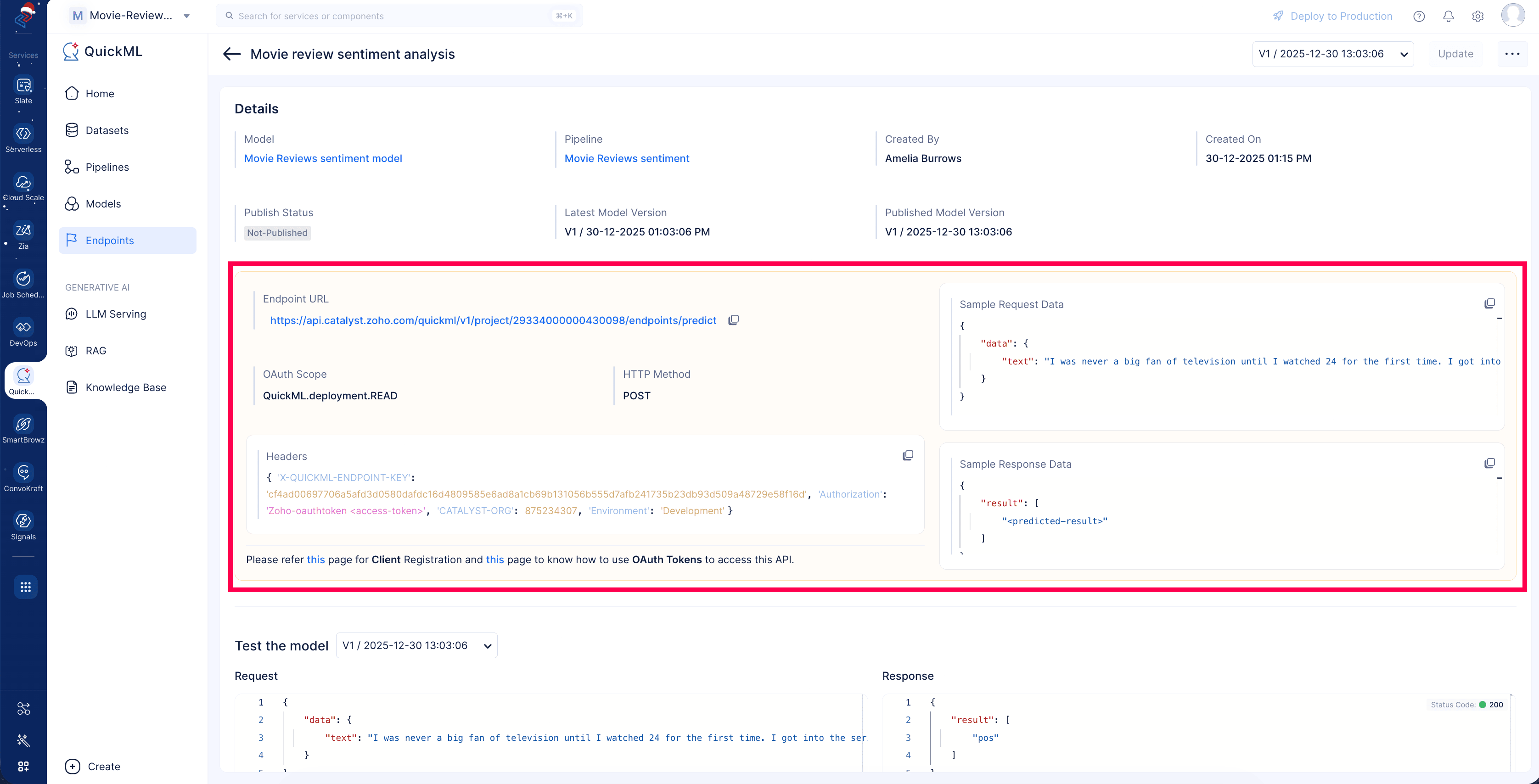Open the Pipelines section
Screen dimensions: 1539x784
coord(127,167)
